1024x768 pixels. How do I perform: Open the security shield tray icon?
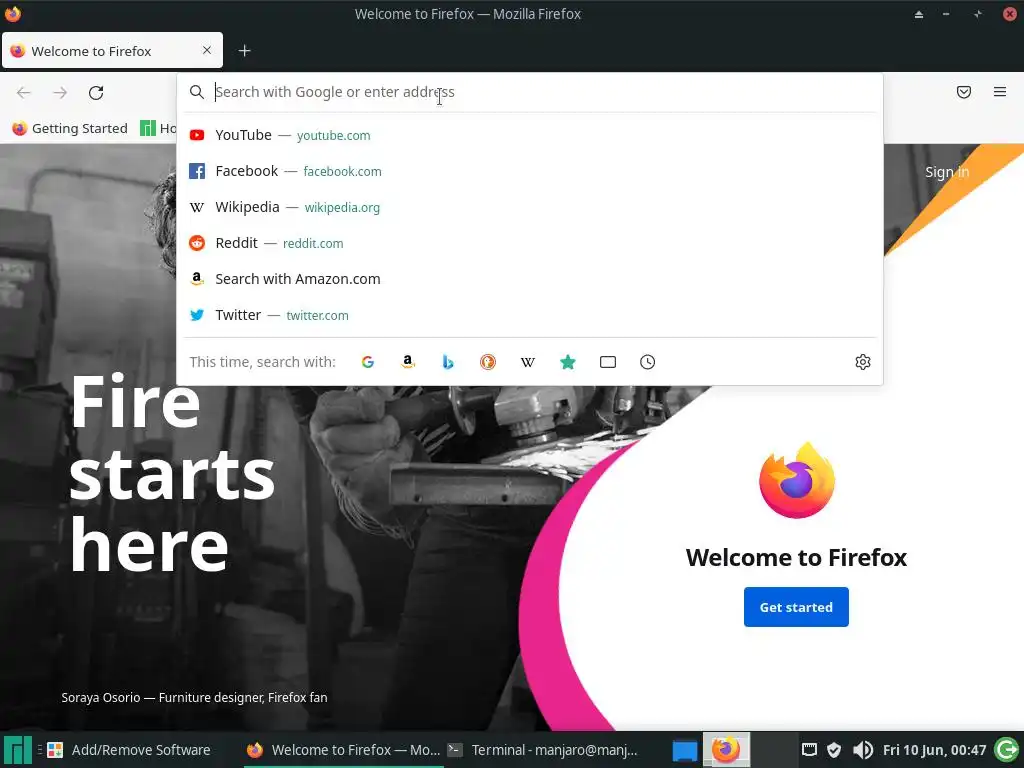[x=834, y=750]
